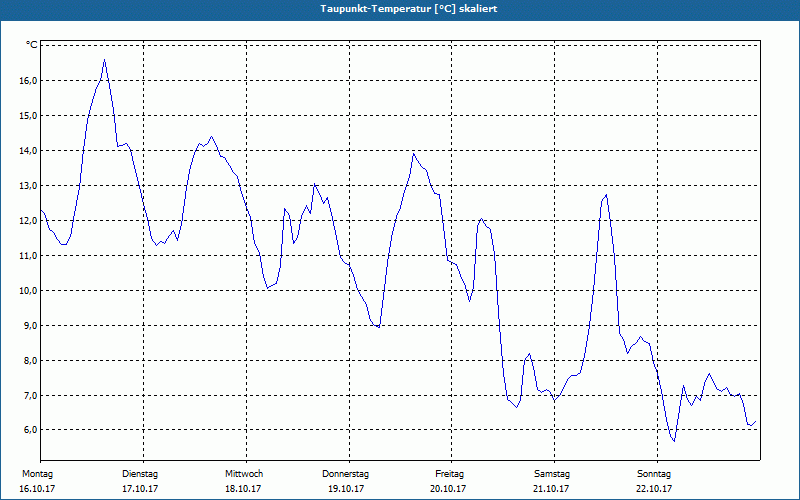Click the date 18.10.17
The width and height of the screenshot is (800, 500).
(243, 489)
